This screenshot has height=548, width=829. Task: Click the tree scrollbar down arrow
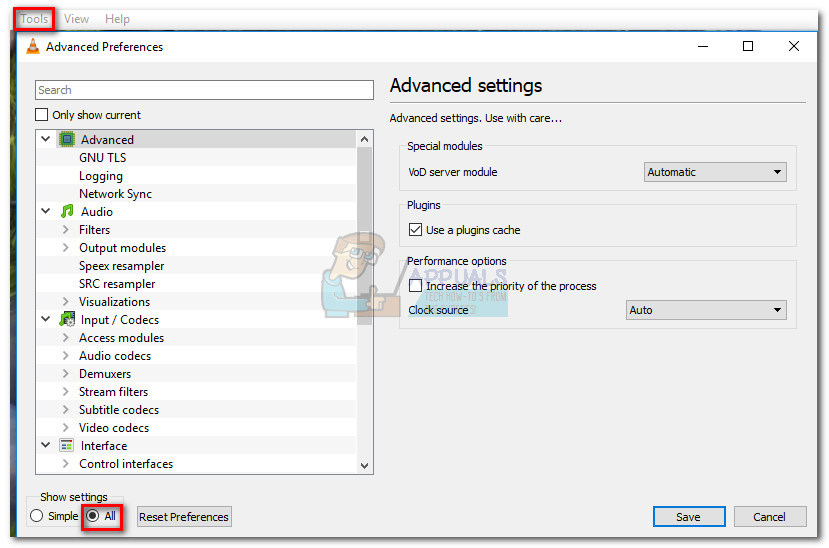coord(364,466)
